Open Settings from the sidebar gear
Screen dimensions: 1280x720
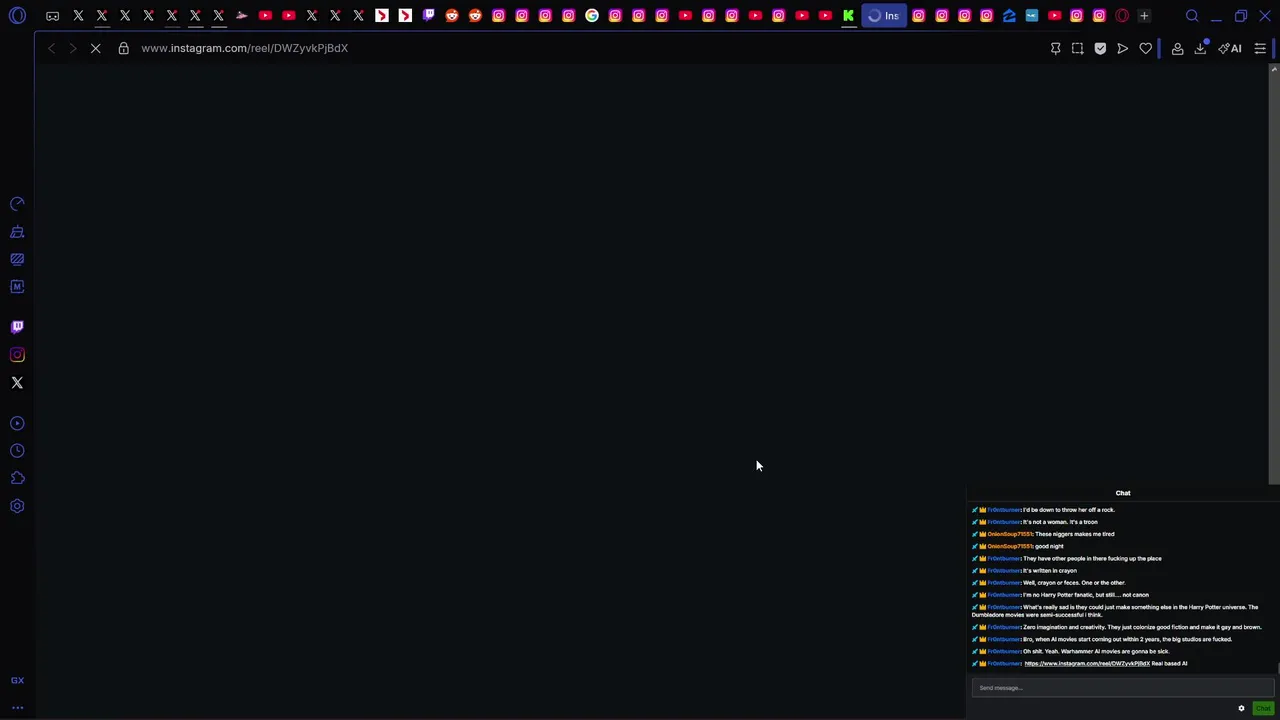pos(17,506)
